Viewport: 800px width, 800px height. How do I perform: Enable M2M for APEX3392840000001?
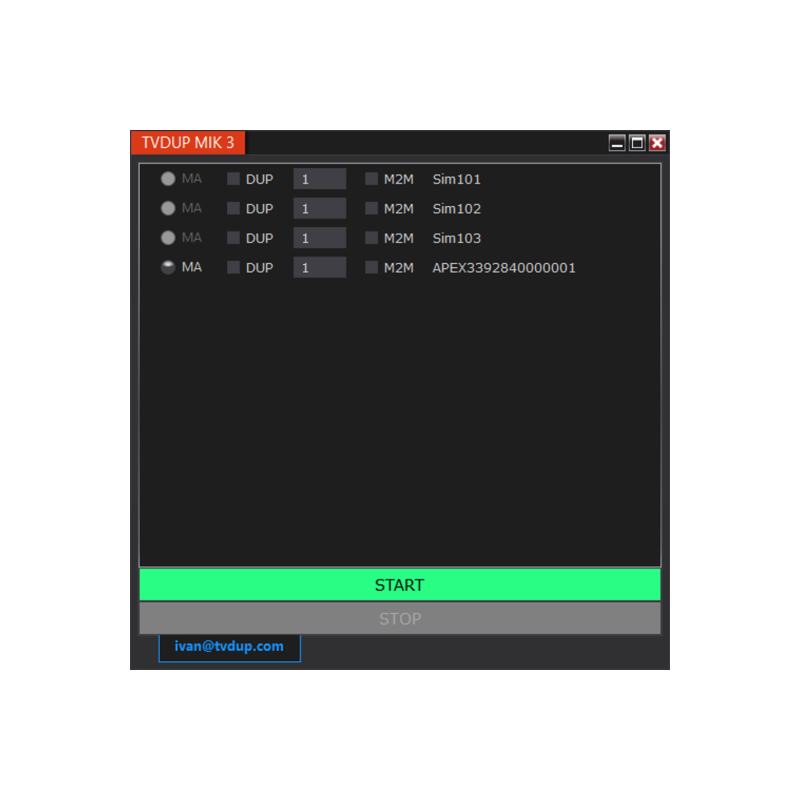pyautogui.click(x=371, y=267)
